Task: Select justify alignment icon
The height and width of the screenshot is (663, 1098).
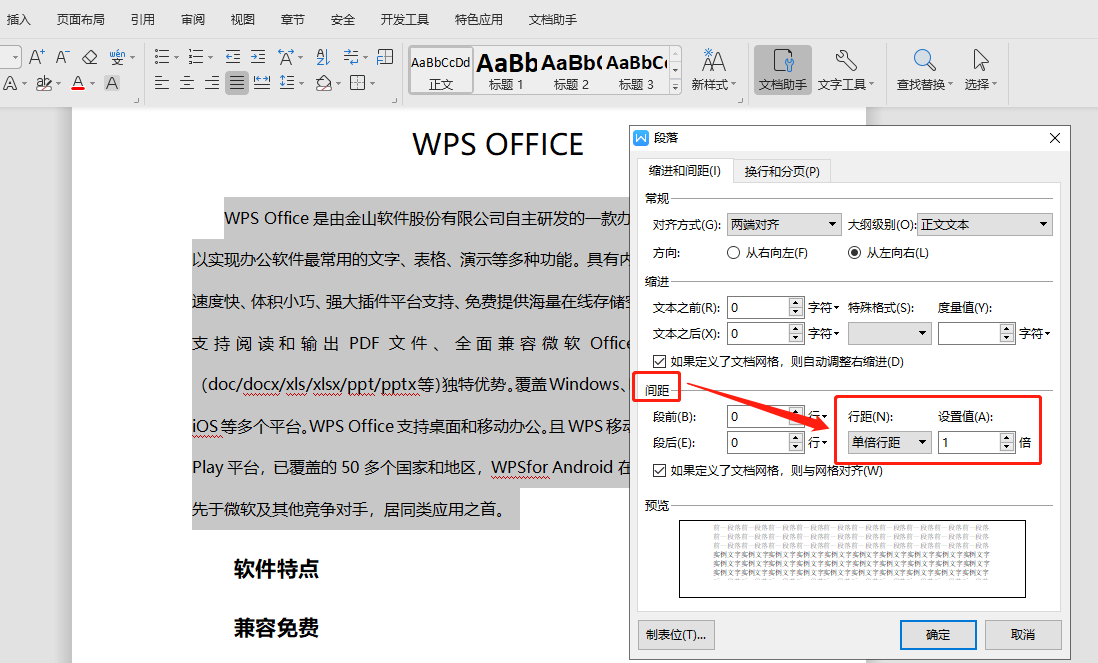Action: pyautogui.click(x=237, y=83)
